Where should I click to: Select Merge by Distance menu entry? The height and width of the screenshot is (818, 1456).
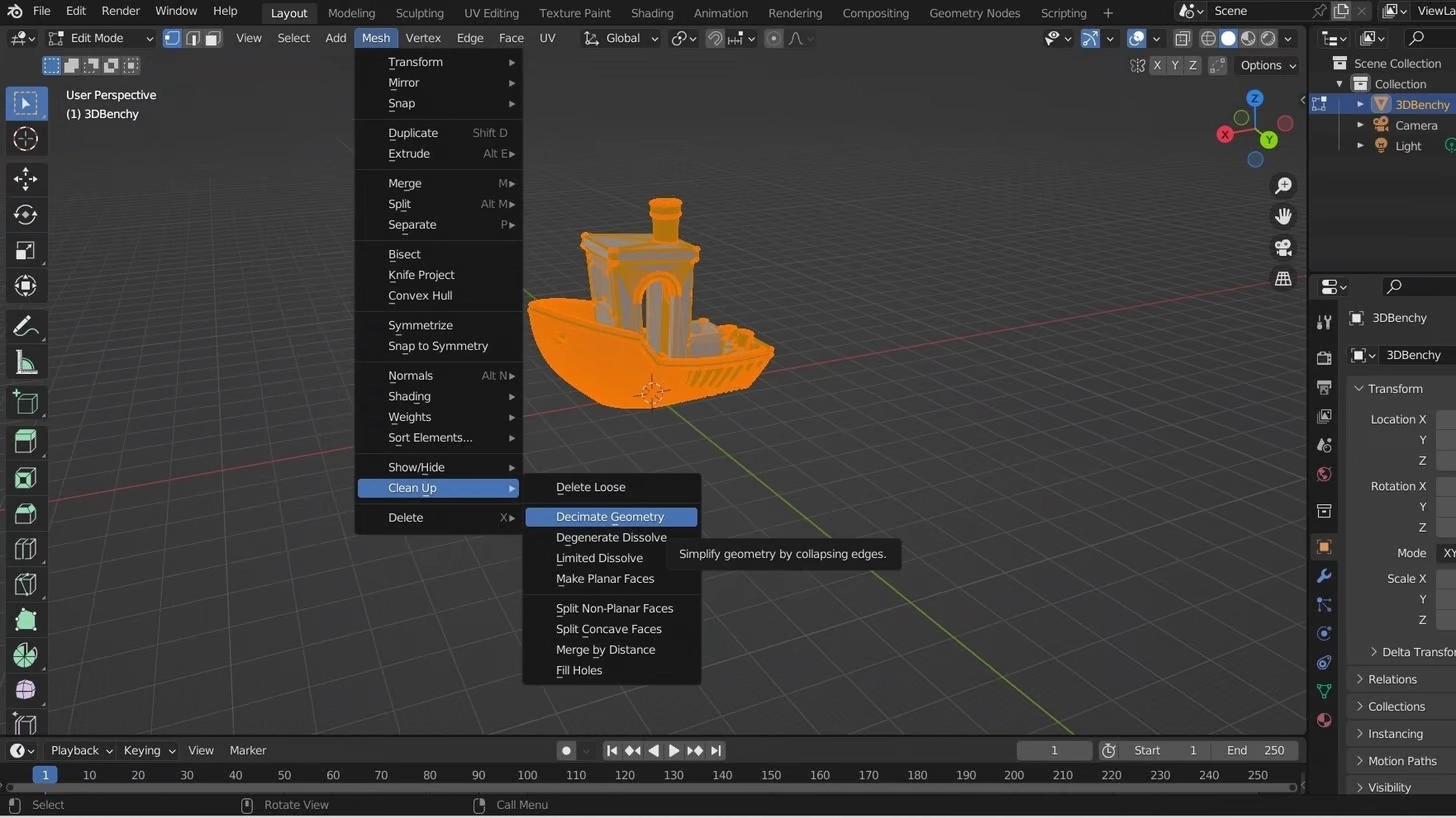[x=605, y=650]
